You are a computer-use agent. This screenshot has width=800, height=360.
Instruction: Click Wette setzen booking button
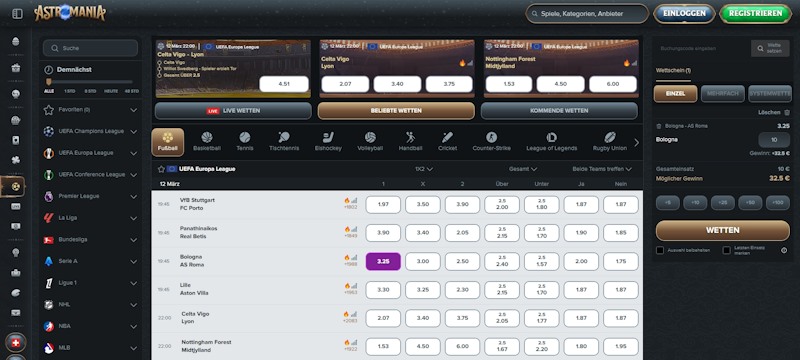click(770, 48)
